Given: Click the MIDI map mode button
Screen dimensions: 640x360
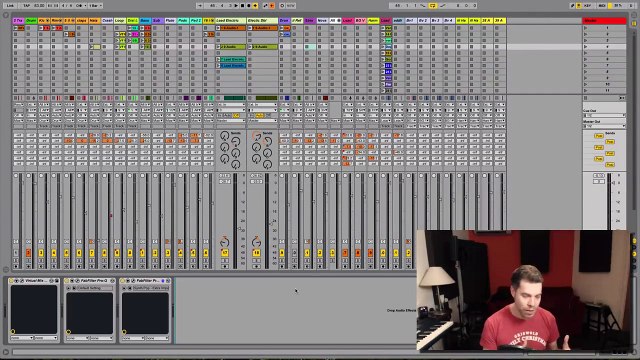Looking at the screenshot, I should pyautogui.click(x=602, y=6).
